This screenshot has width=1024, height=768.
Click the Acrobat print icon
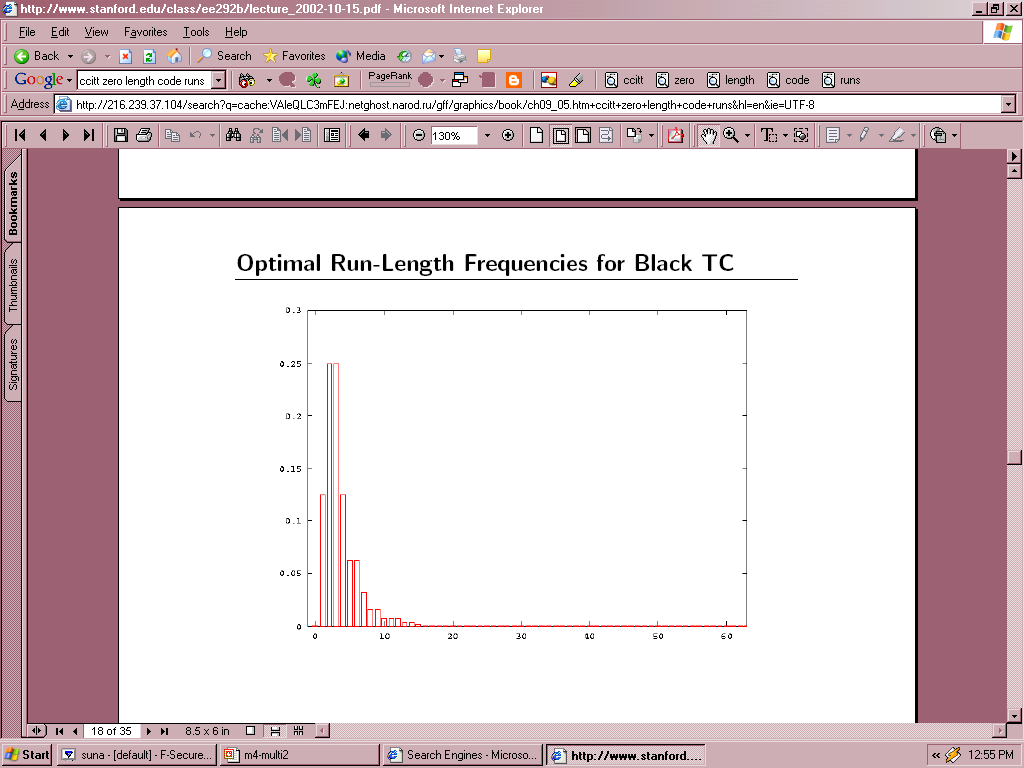(144, 135)
